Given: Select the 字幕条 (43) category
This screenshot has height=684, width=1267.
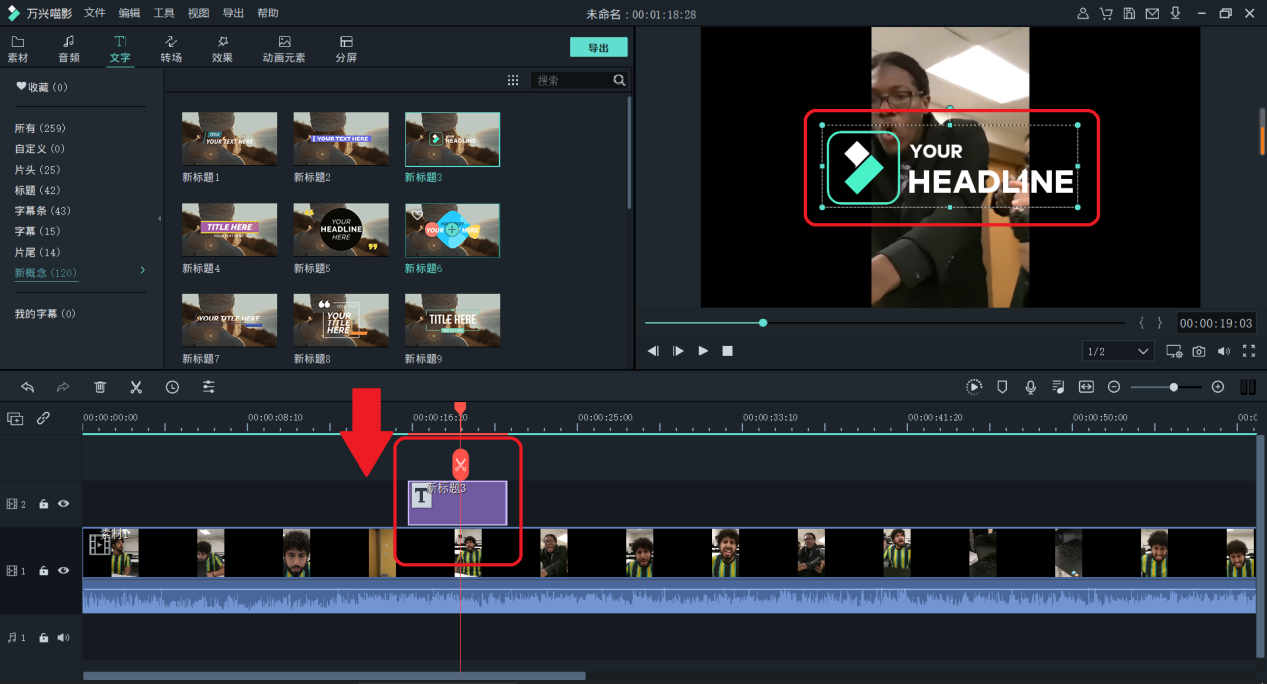Looking at the screenshot, I should (43, 211).
